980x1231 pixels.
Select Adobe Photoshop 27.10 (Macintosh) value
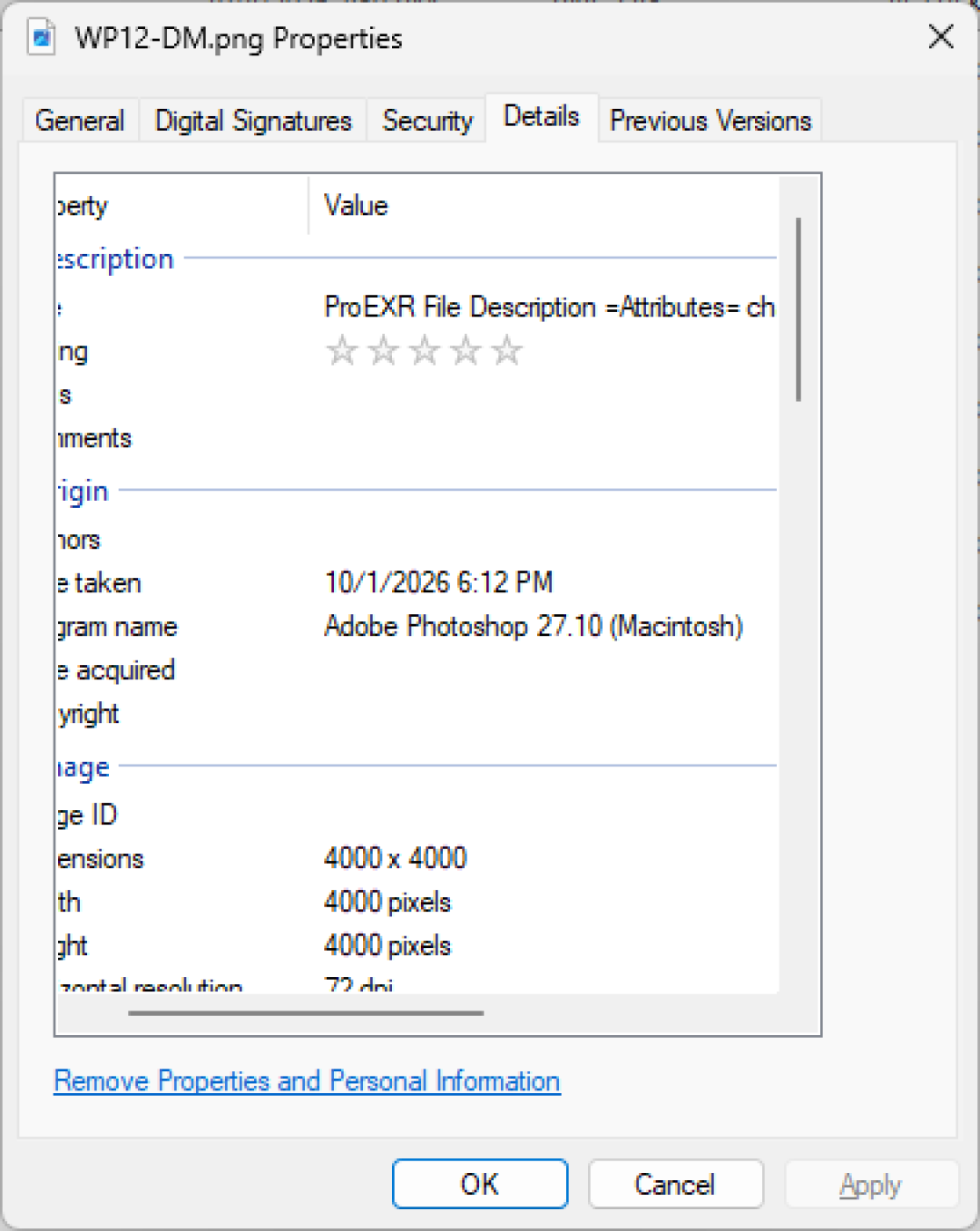point(534,626)
